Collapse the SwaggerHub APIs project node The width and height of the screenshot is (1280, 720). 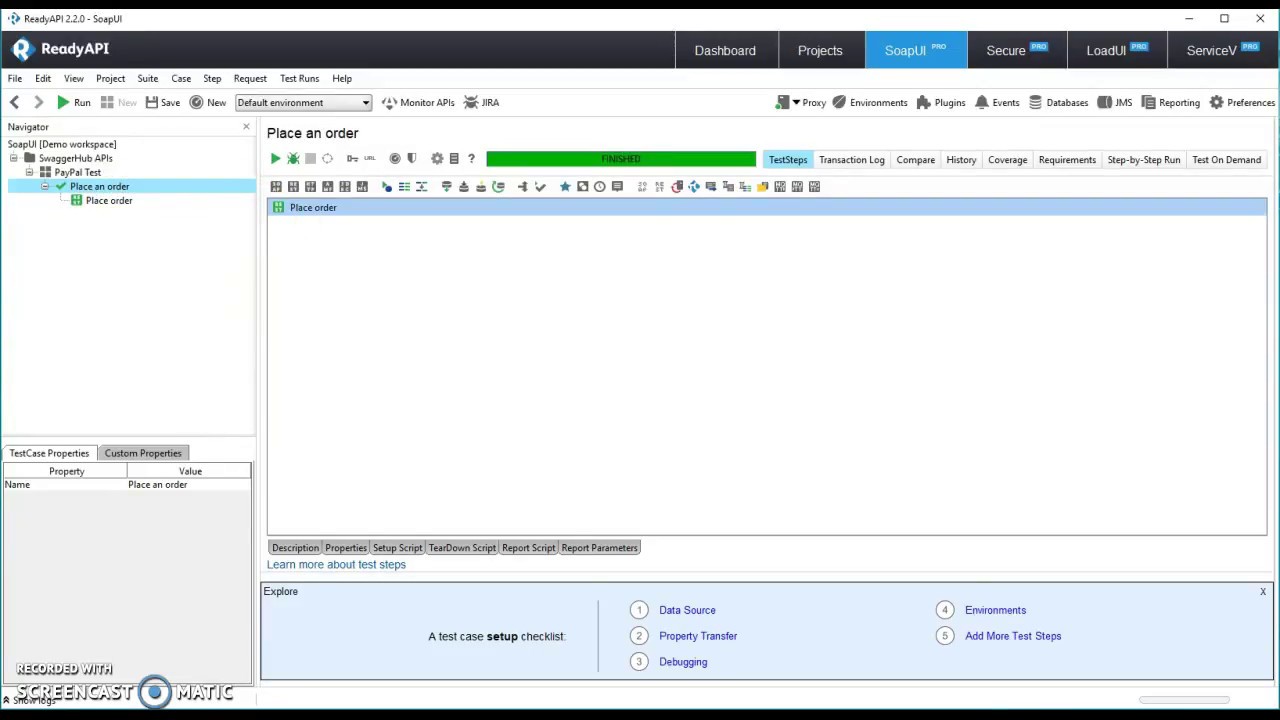[13, 158]
